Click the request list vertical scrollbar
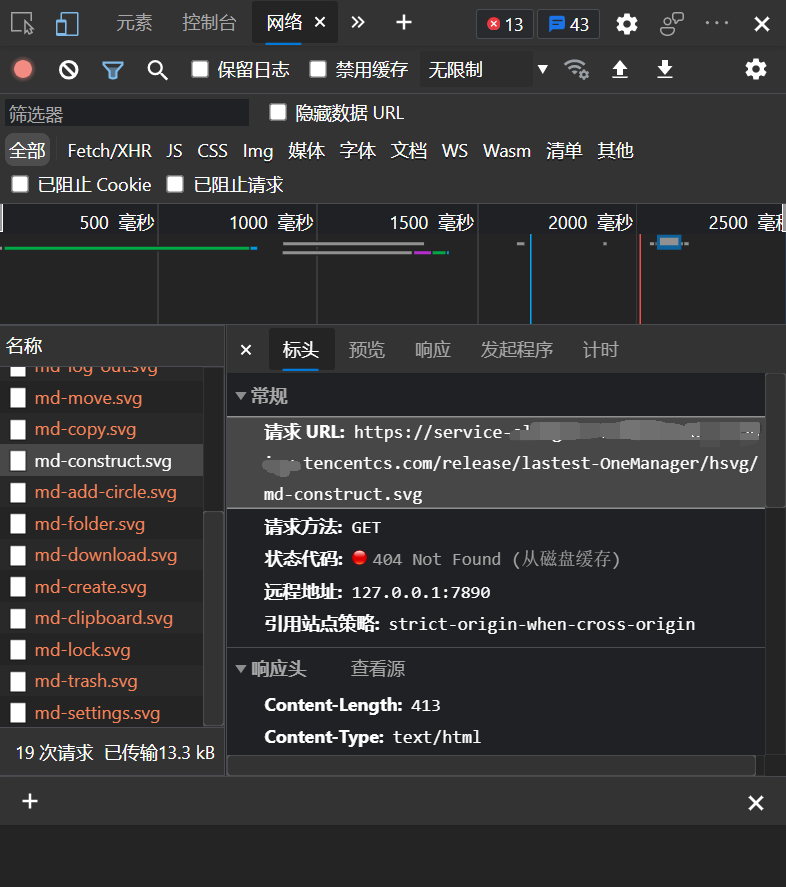786x887 pixels. pos(213,618)
